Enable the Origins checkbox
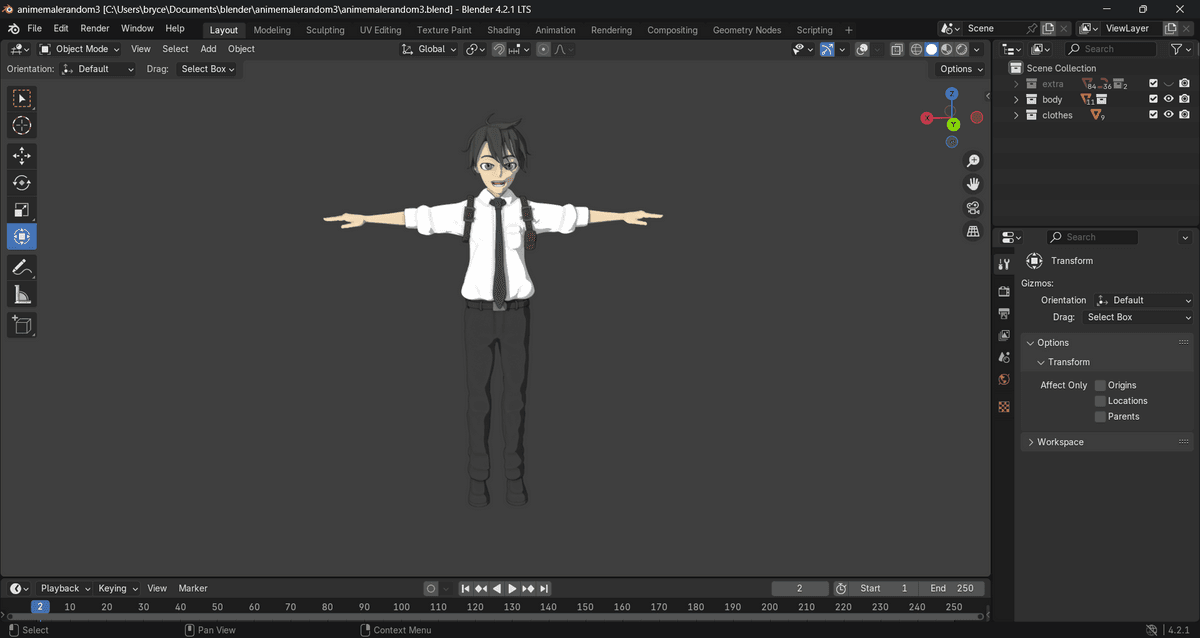 [1100, 385]
